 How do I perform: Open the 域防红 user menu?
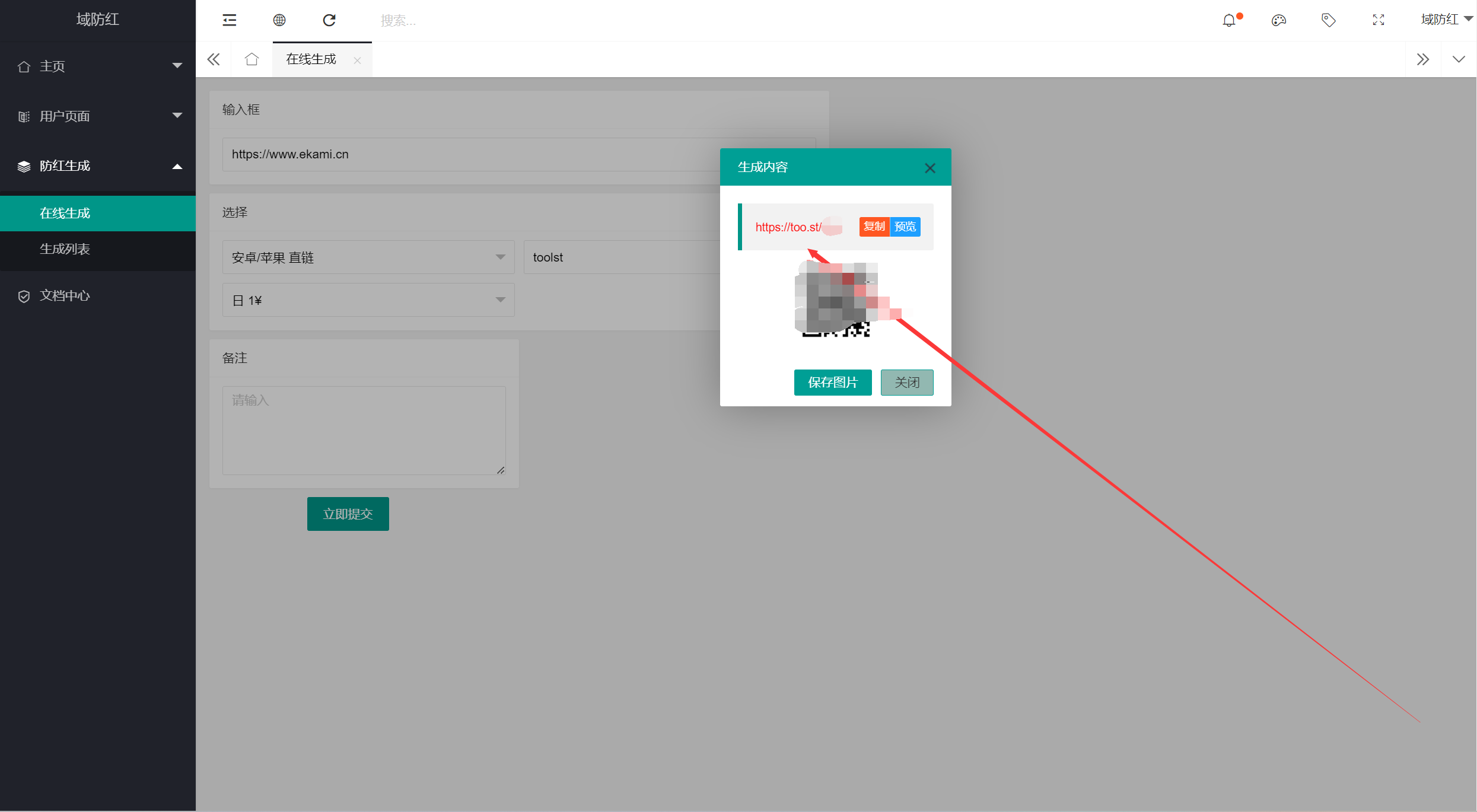[x=1446, y=20]
